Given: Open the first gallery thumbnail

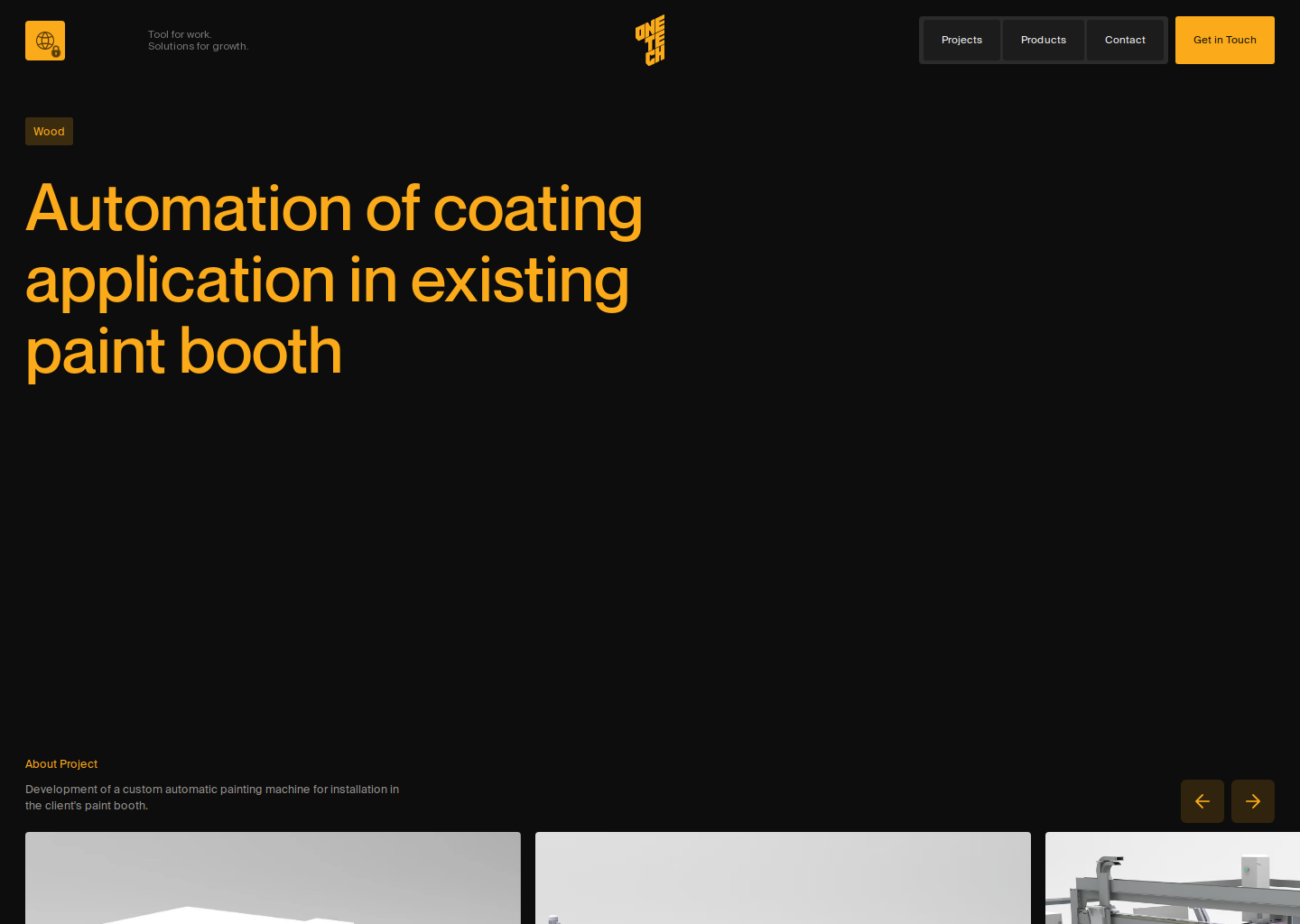Looking at the screenshot, I should pos(273,878).
